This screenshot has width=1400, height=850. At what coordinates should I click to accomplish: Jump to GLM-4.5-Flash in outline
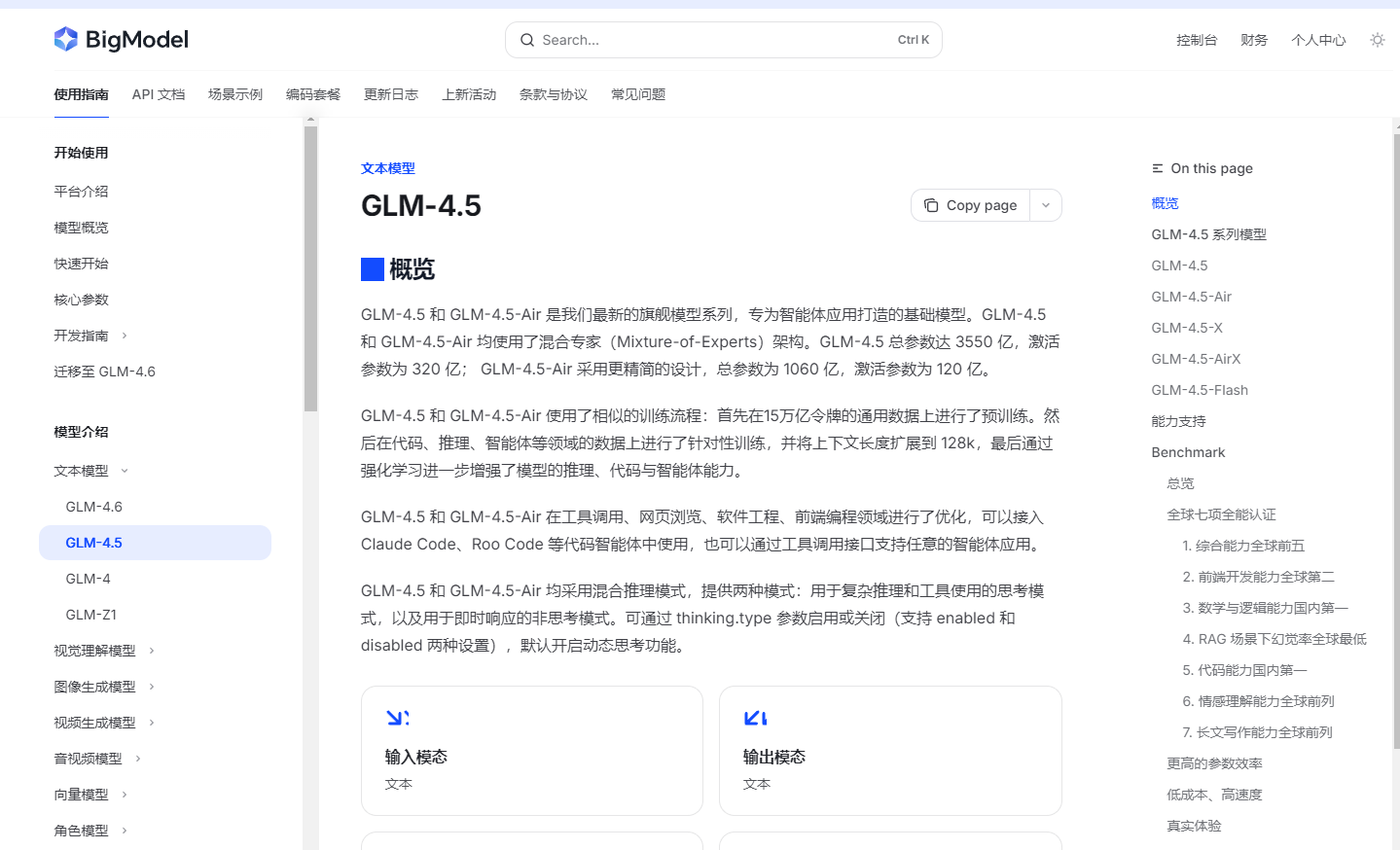coord(1200,390)
